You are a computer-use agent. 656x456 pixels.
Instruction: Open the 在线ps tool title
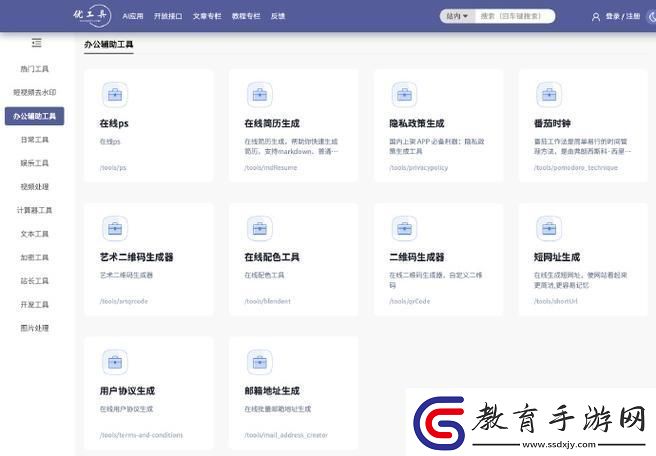[114, 123]
